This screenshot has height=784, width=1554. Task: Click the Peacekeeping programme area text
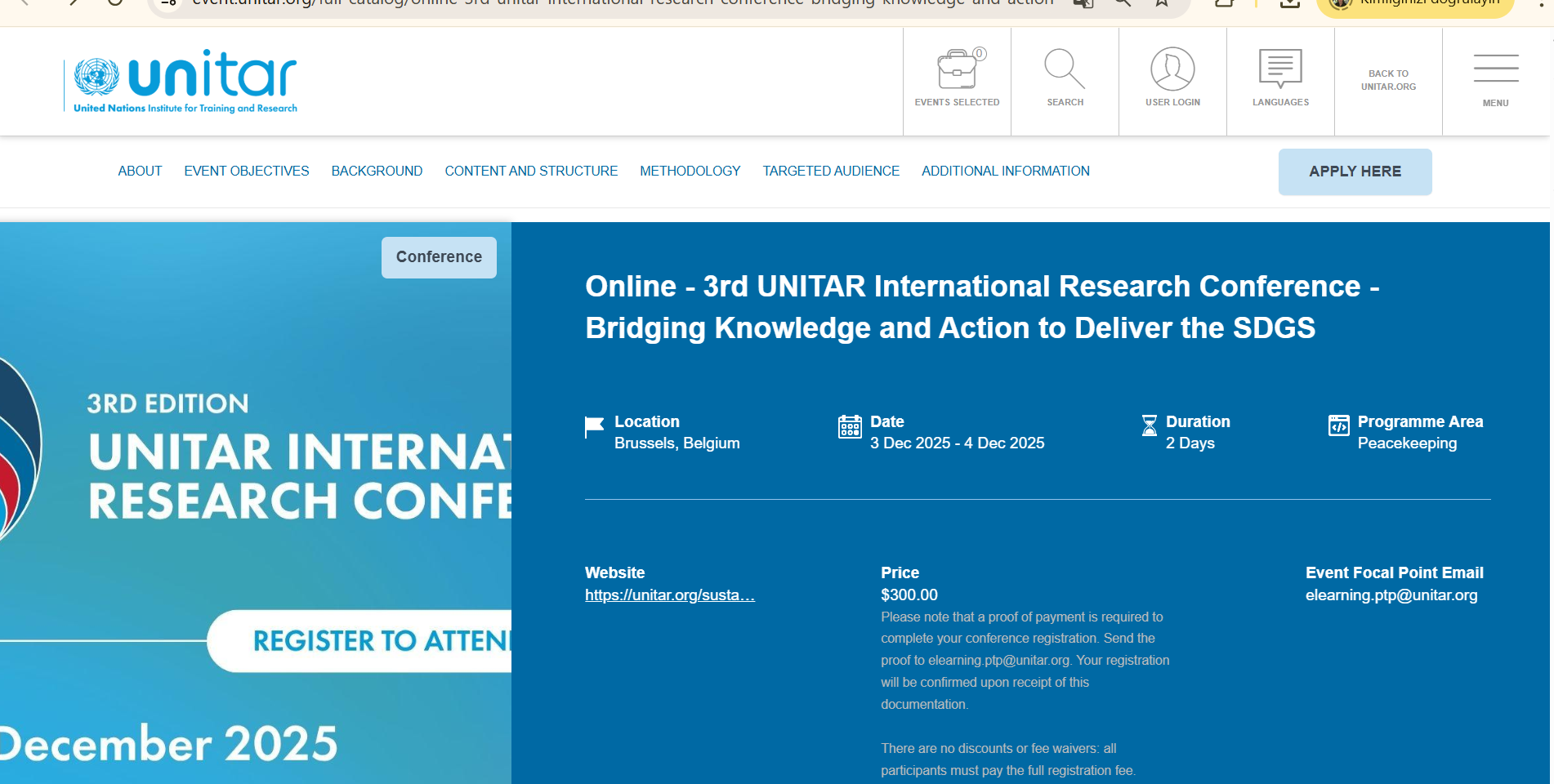pyautogui.click(x=1407, y=443)
